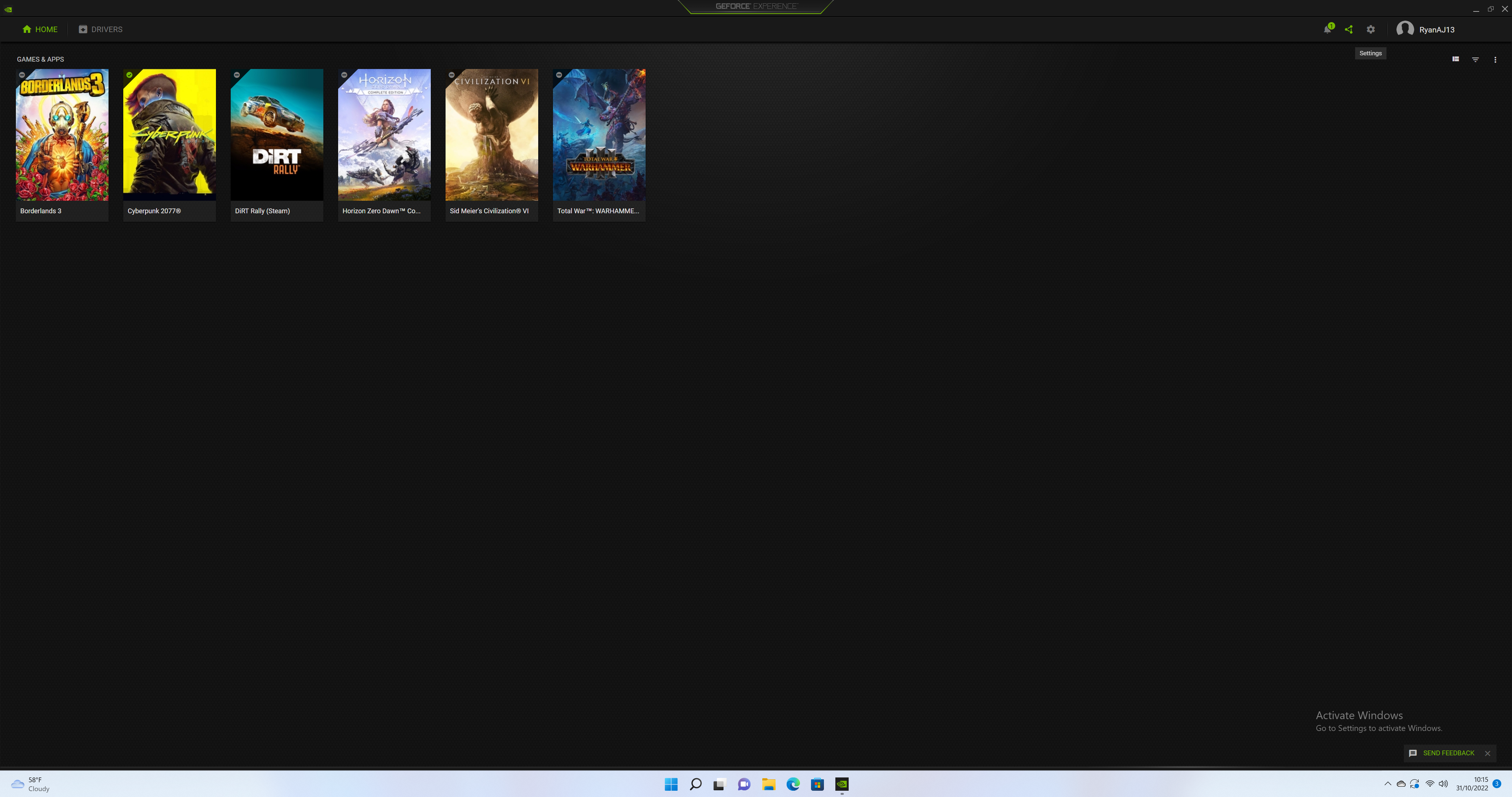Open the share overlay icon

pos(1349,30)
